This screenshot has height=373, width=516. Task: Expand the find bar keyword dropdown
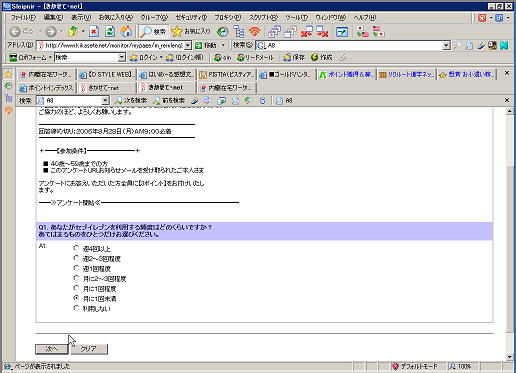(105, 100)
